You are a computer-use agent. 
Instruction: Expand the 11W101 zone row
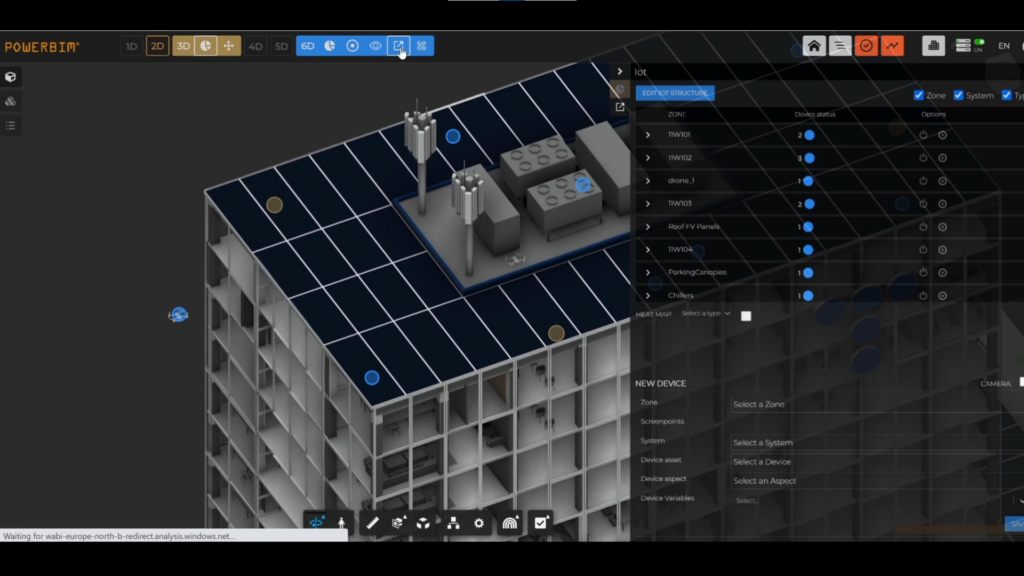(648, 135)
